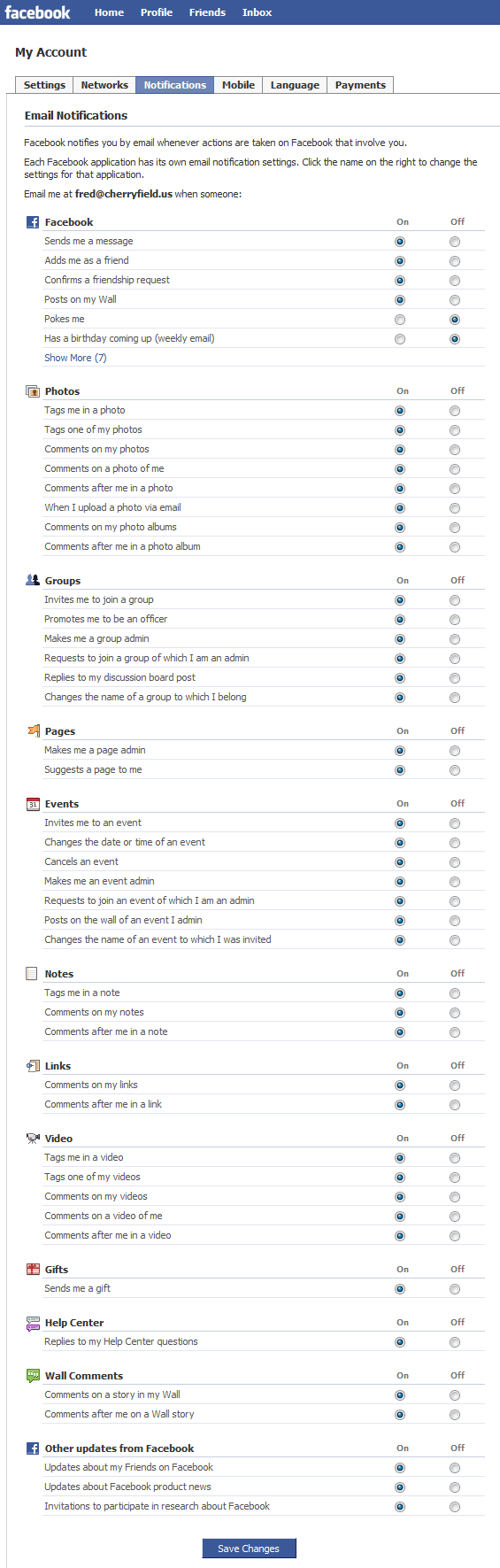The height and width of the screenshot is (1568, 500).
Task: Click the Wall Comments speech bubble icon
Action: 33,1375
